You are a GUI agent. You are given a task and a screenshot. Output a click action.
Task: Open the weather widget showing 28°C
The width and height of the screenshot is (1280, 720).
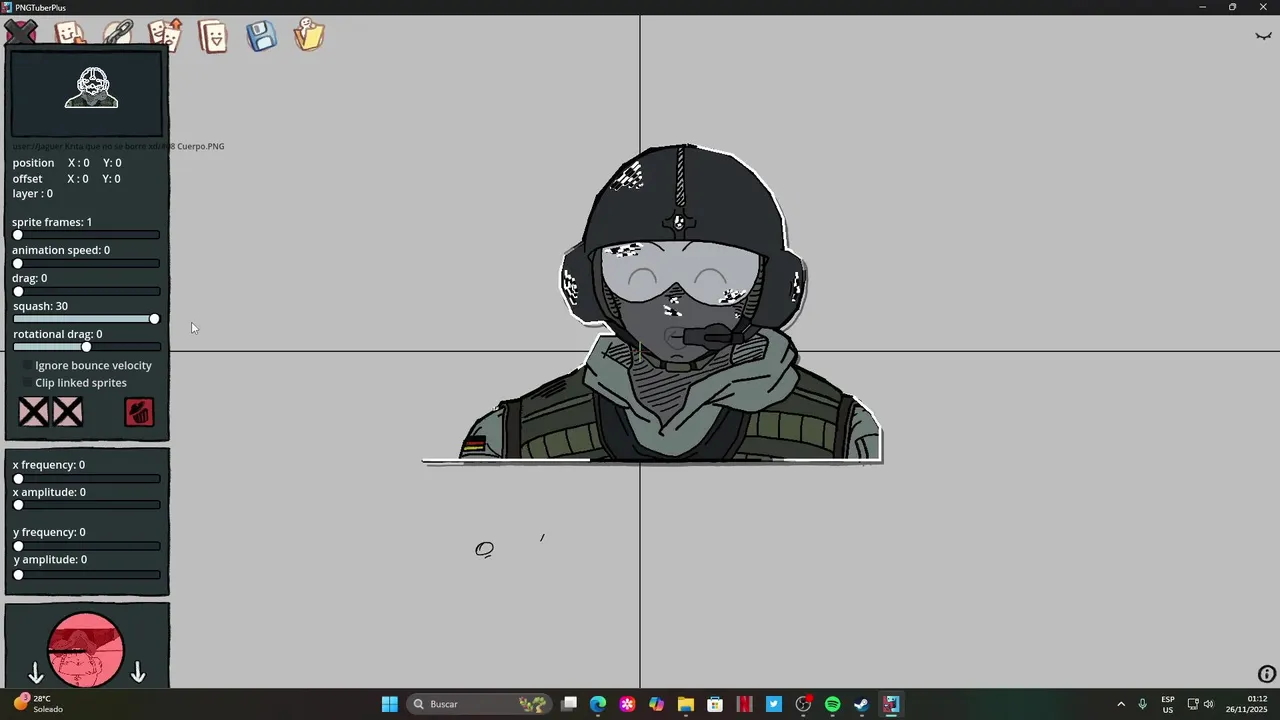click(38, 704)
